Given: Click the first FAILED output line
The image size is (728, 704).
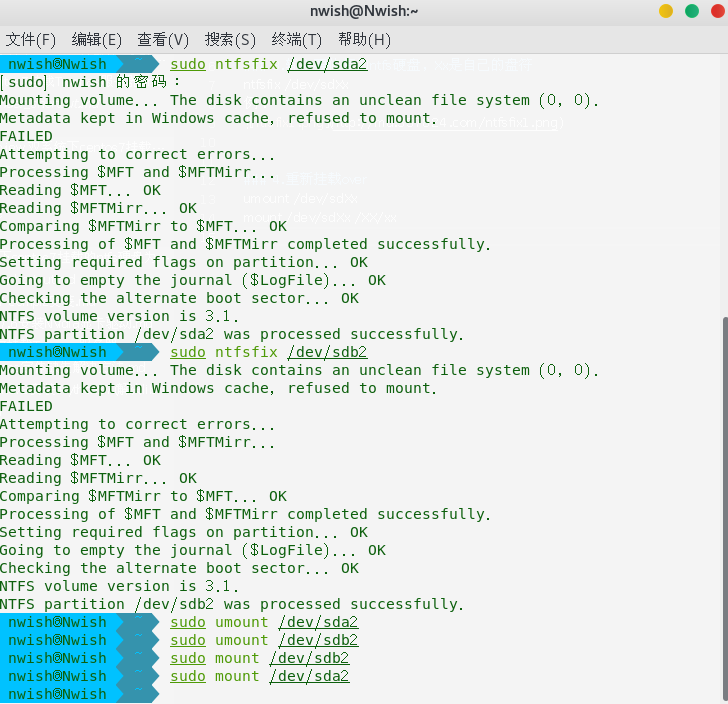Looking at the screenshot, I should pyautogui.click(x=26, y=136).
